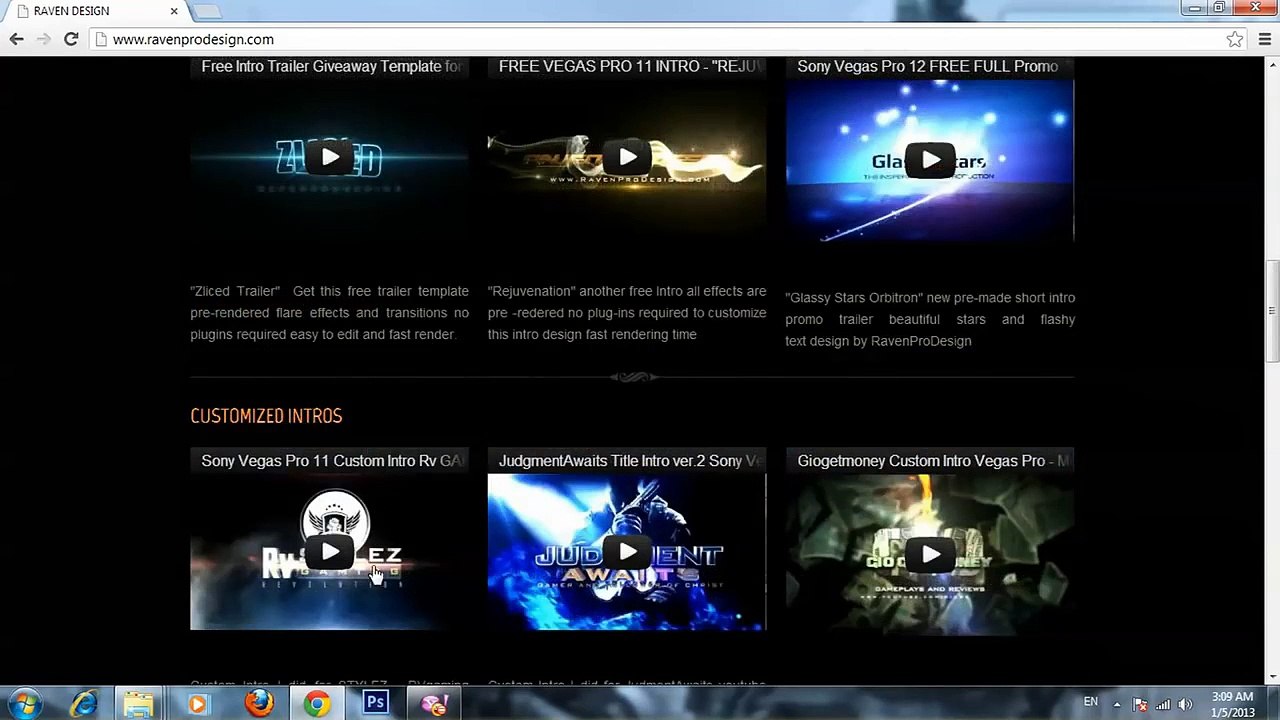Screen dimensions: 1280x720
Task: Play the Zliced trailer video
Action: [330, 157]
